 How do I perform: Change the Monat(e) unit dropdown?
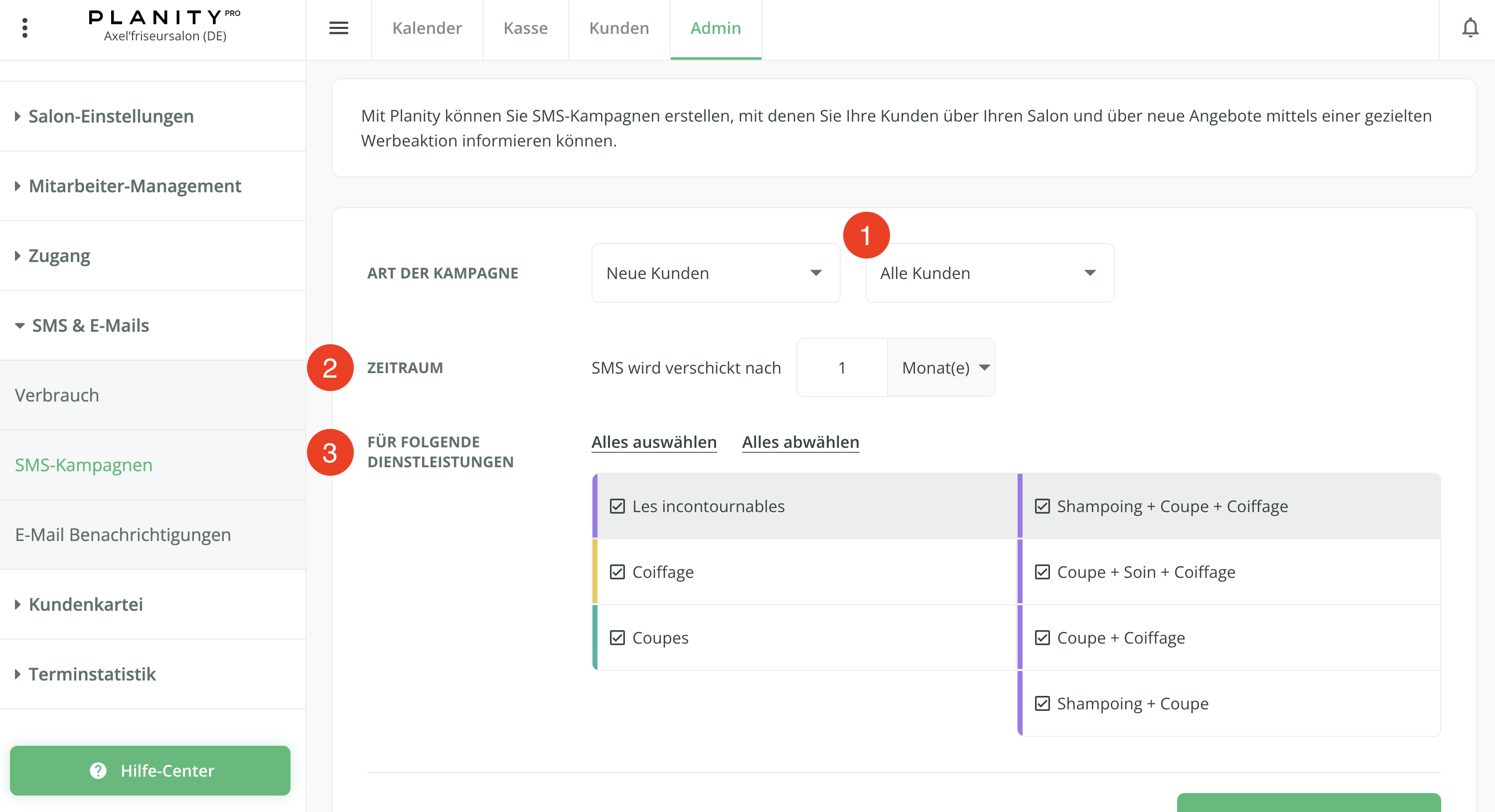941,368
